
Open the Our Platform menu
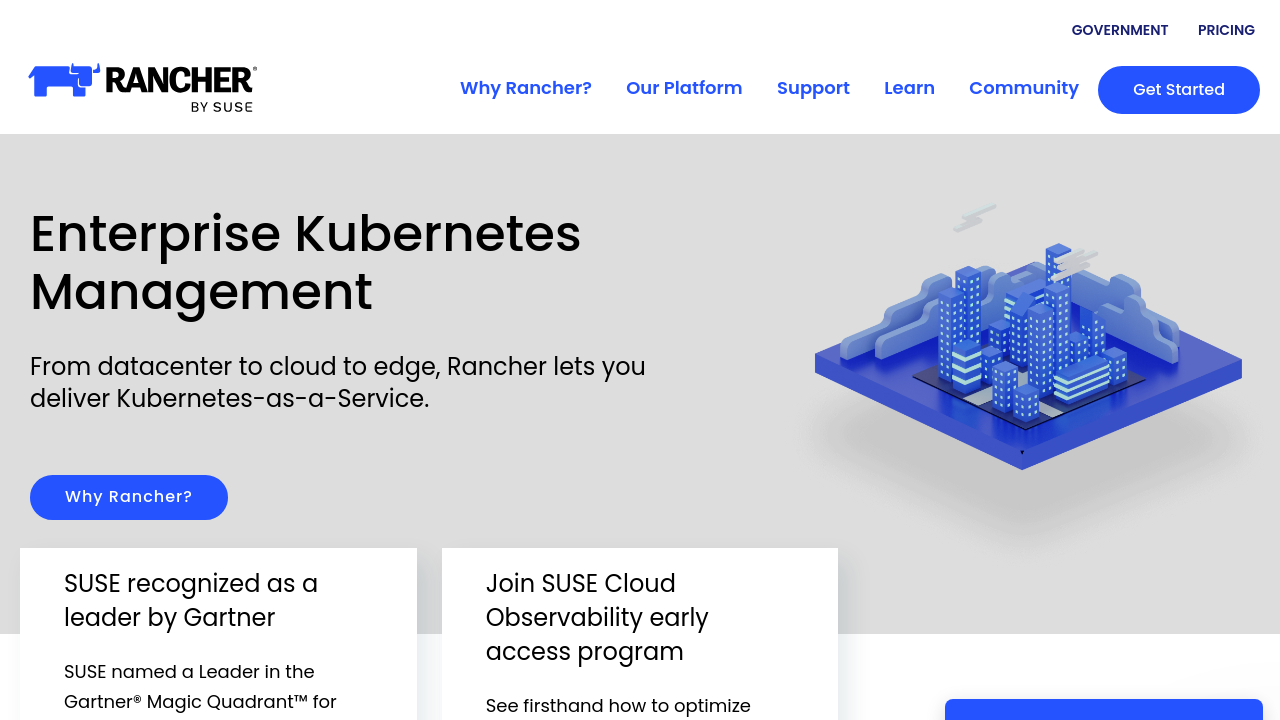click(x=684, y=88)
